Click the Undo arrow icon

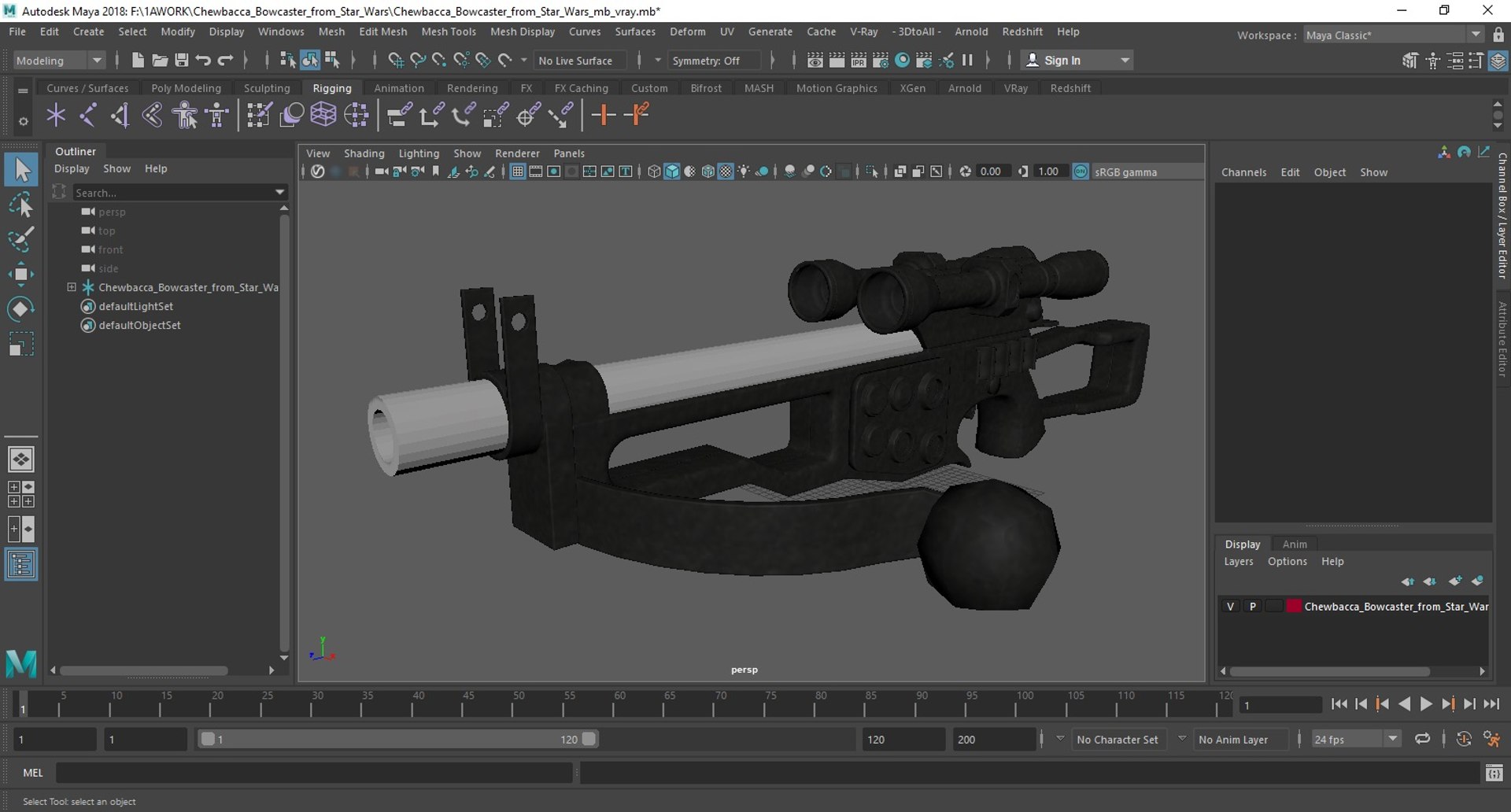[203, 60]
